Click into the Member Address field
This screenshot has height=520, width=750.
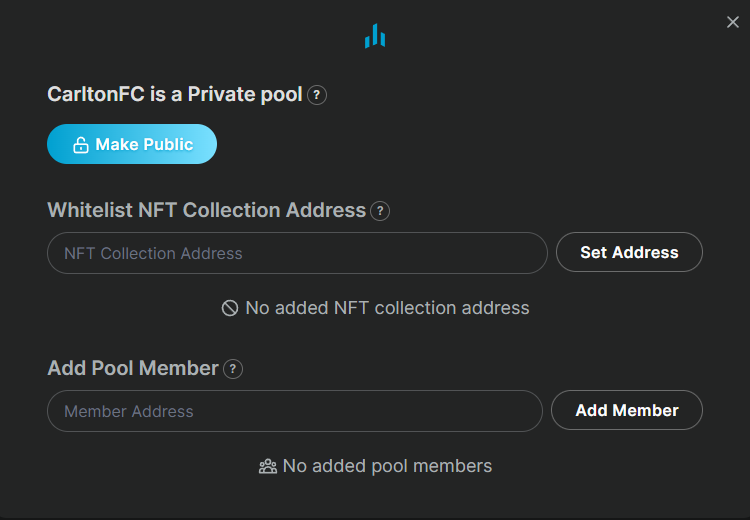(294, 411)
